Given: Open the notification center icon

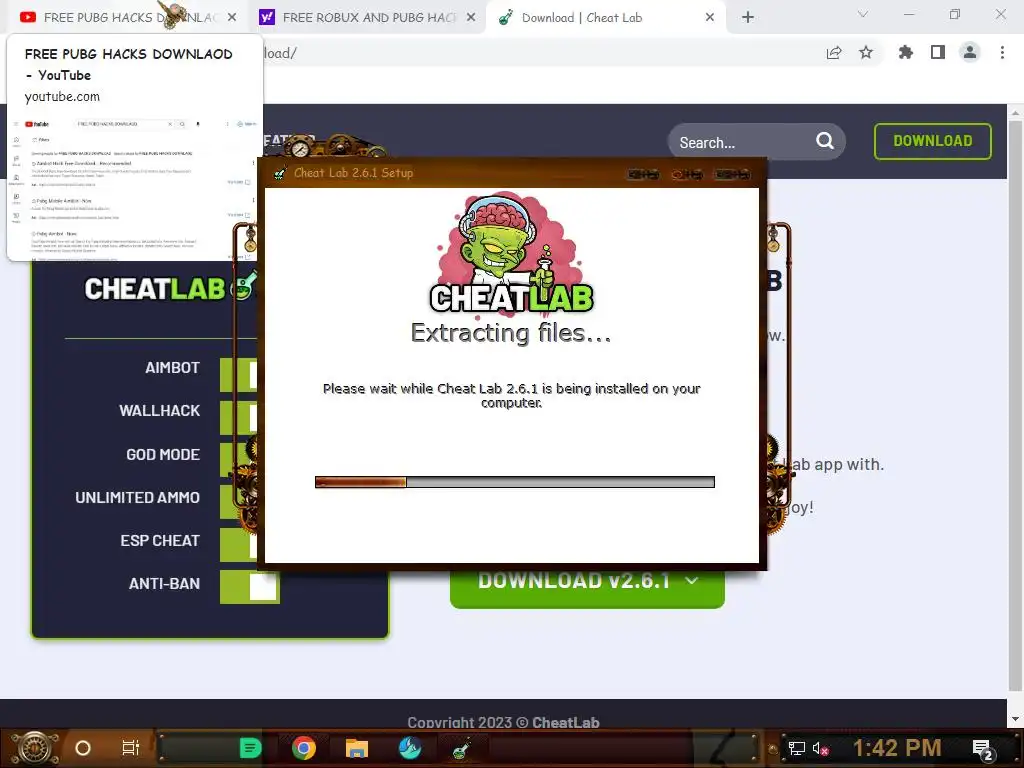Looking at the screenshot, I should 982,749.
